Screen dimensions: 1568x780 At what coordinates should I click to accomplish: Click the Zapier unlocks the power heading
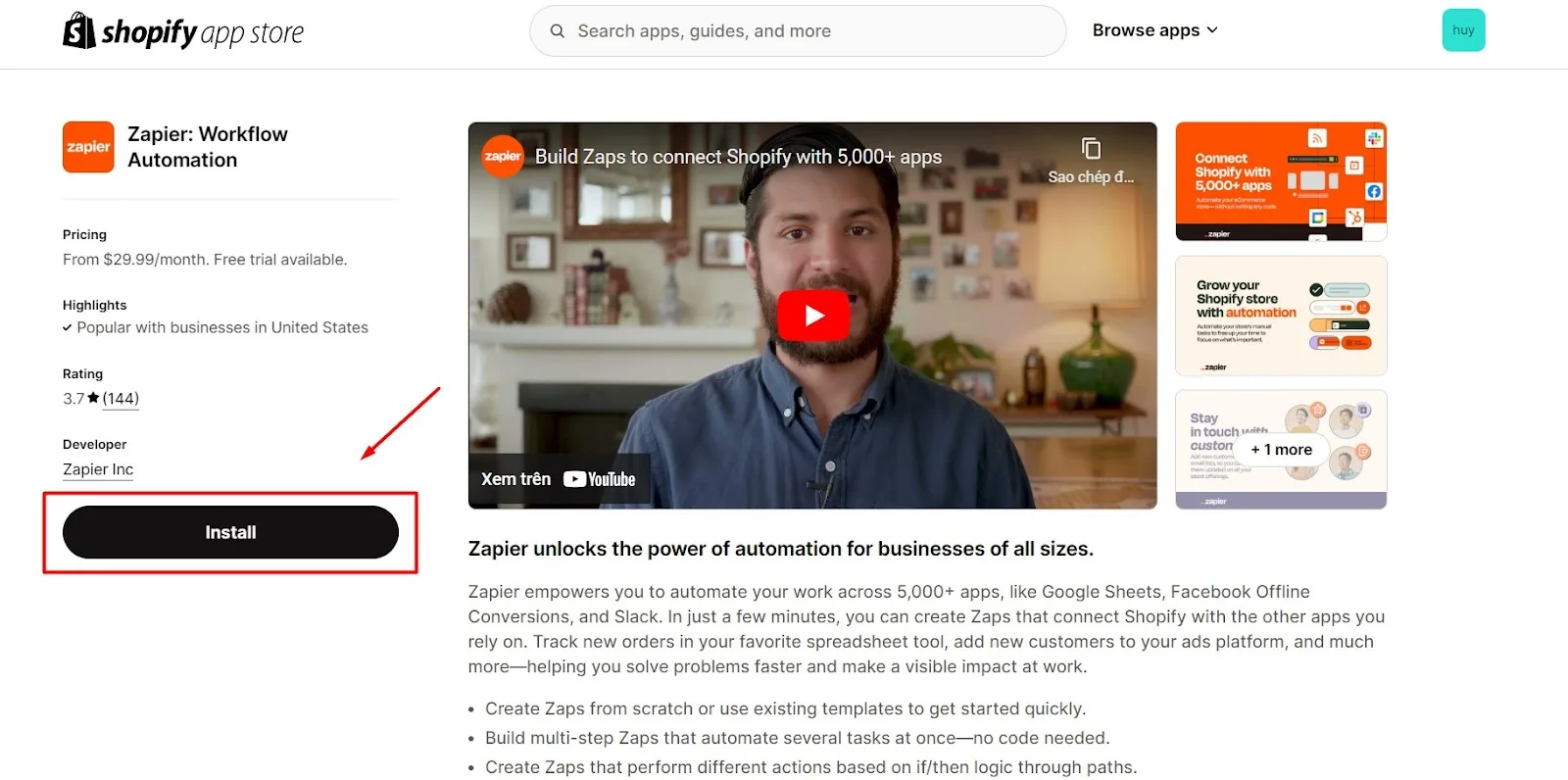781,549
